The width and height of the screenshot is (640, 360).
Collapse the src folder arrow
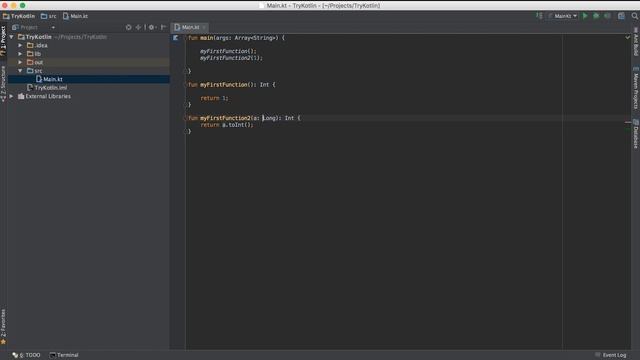pyautogui.click(x=20, y=71)
